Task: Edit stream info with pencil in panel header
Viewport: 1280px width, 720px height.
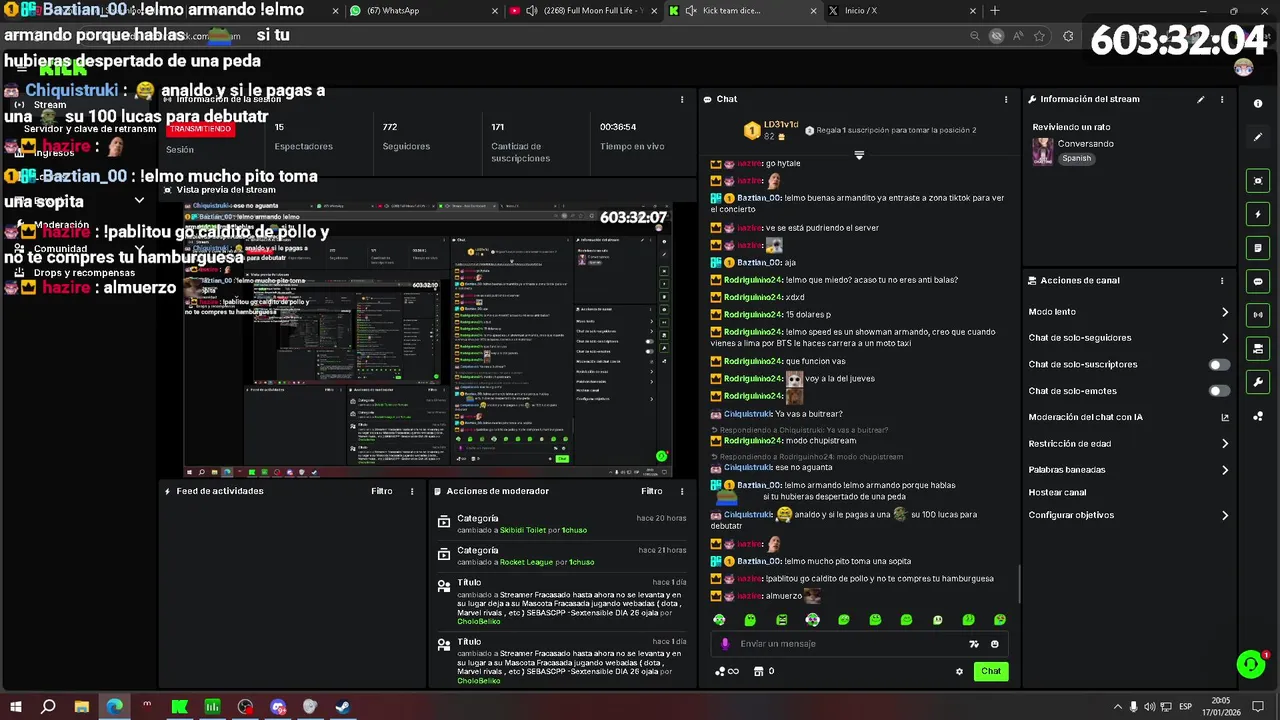Action: point(1201,99)
